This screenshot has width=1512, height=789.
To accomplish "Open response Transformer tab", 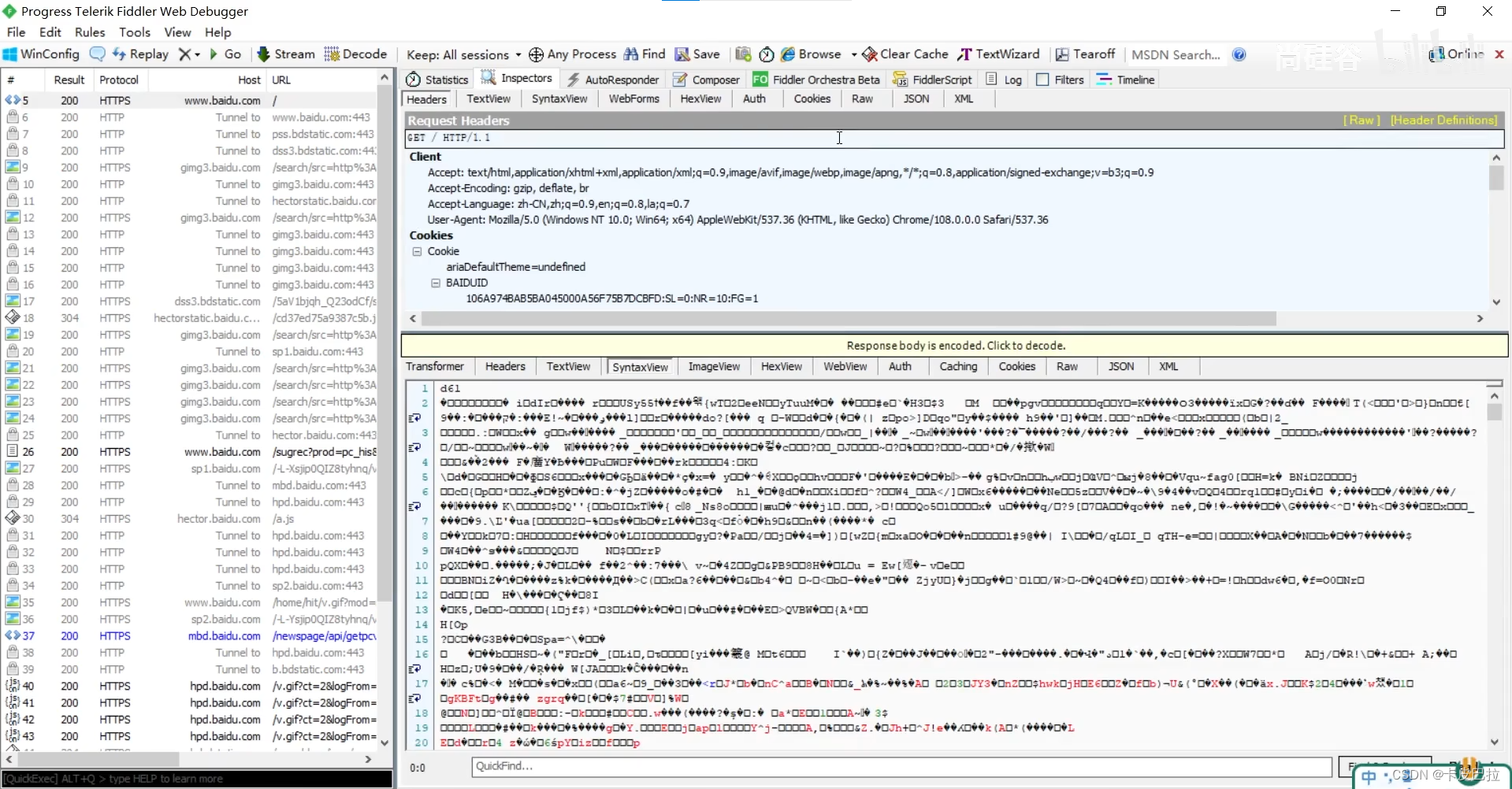I will (x=435, y=366).
